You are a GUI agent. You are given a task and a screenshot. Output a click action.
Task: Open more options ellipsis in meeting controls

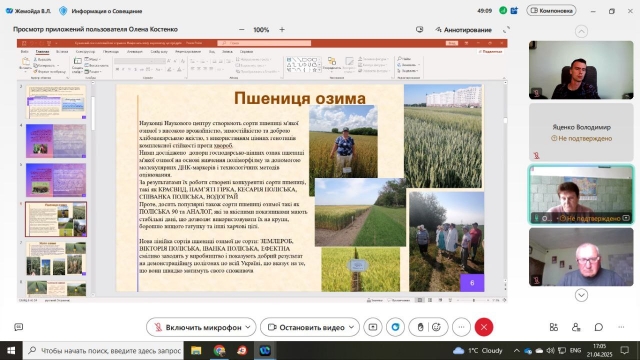[x=461, y=327]
